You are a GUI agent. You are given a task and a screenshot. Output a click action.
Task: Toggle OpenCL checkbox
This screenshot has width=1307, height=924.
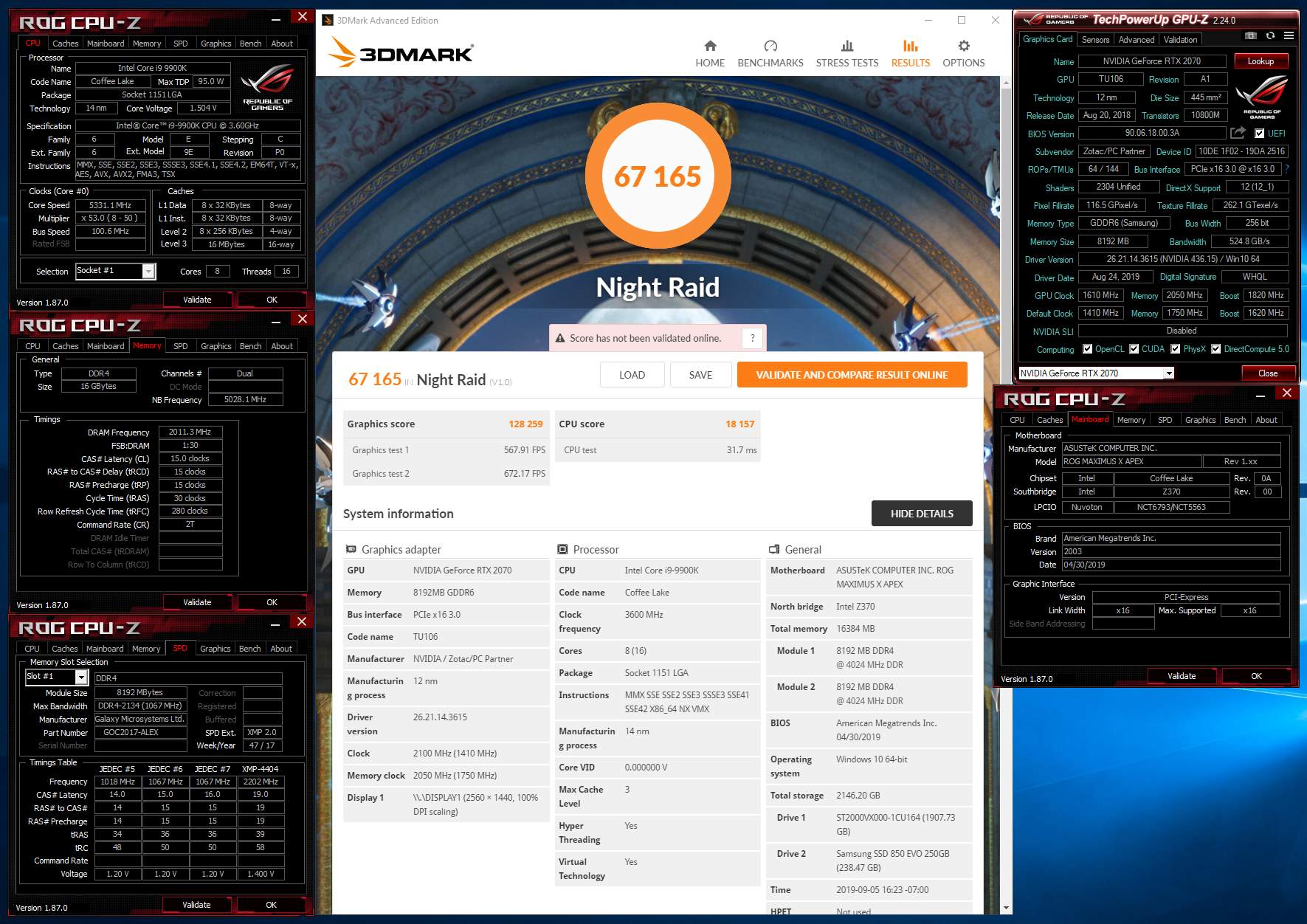pos(1087,349)
